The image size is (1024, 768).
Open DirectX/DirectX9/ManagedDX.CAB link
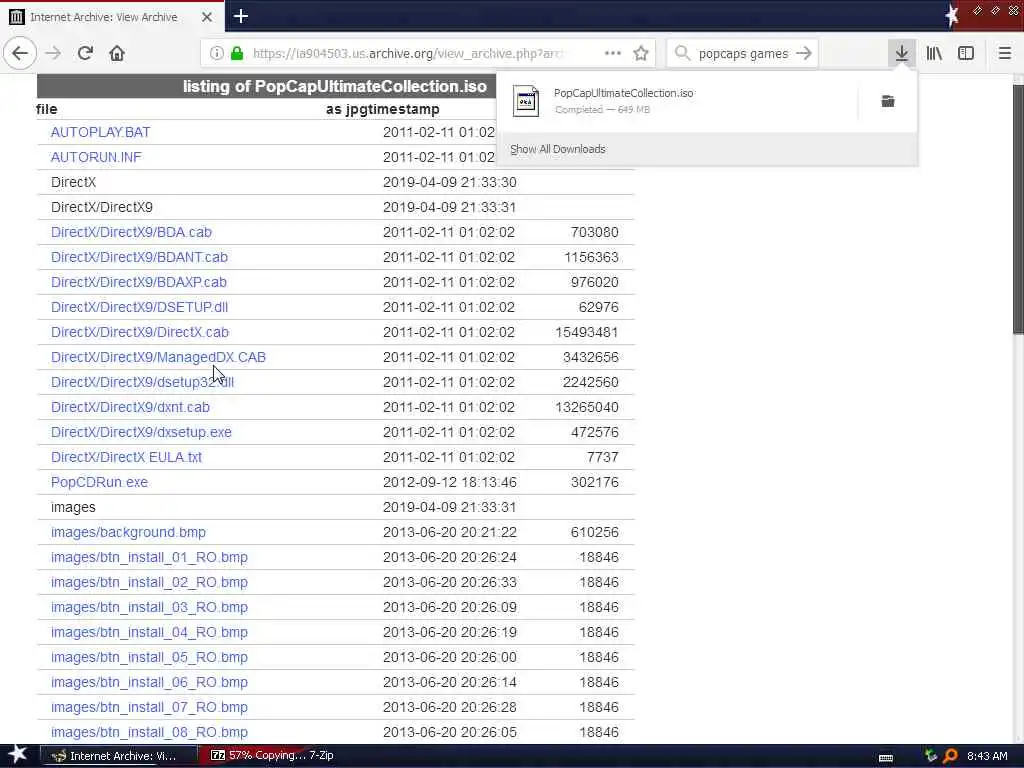158,357
